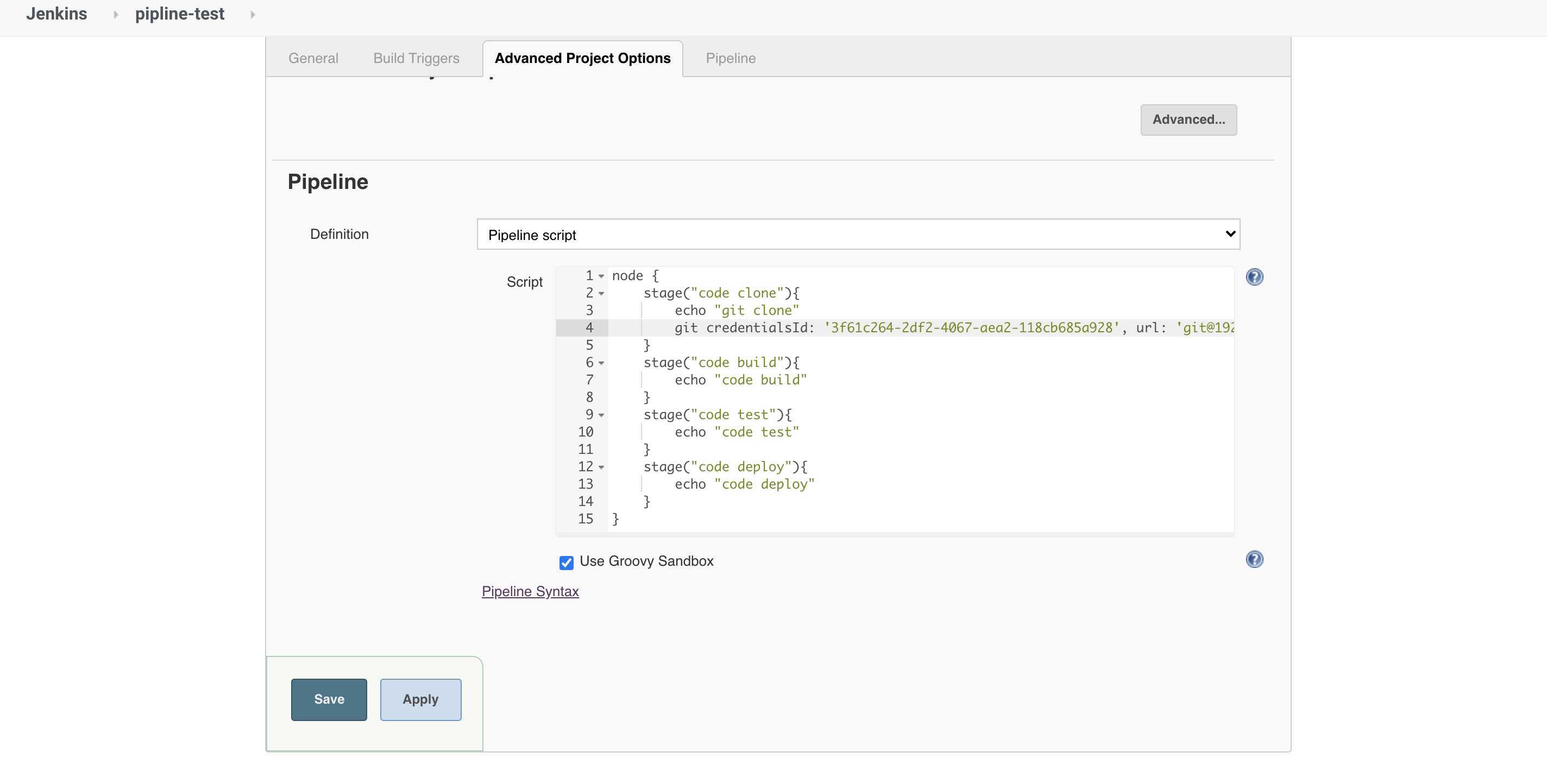Switch to the Build Triggers tab

click(416, 58)
